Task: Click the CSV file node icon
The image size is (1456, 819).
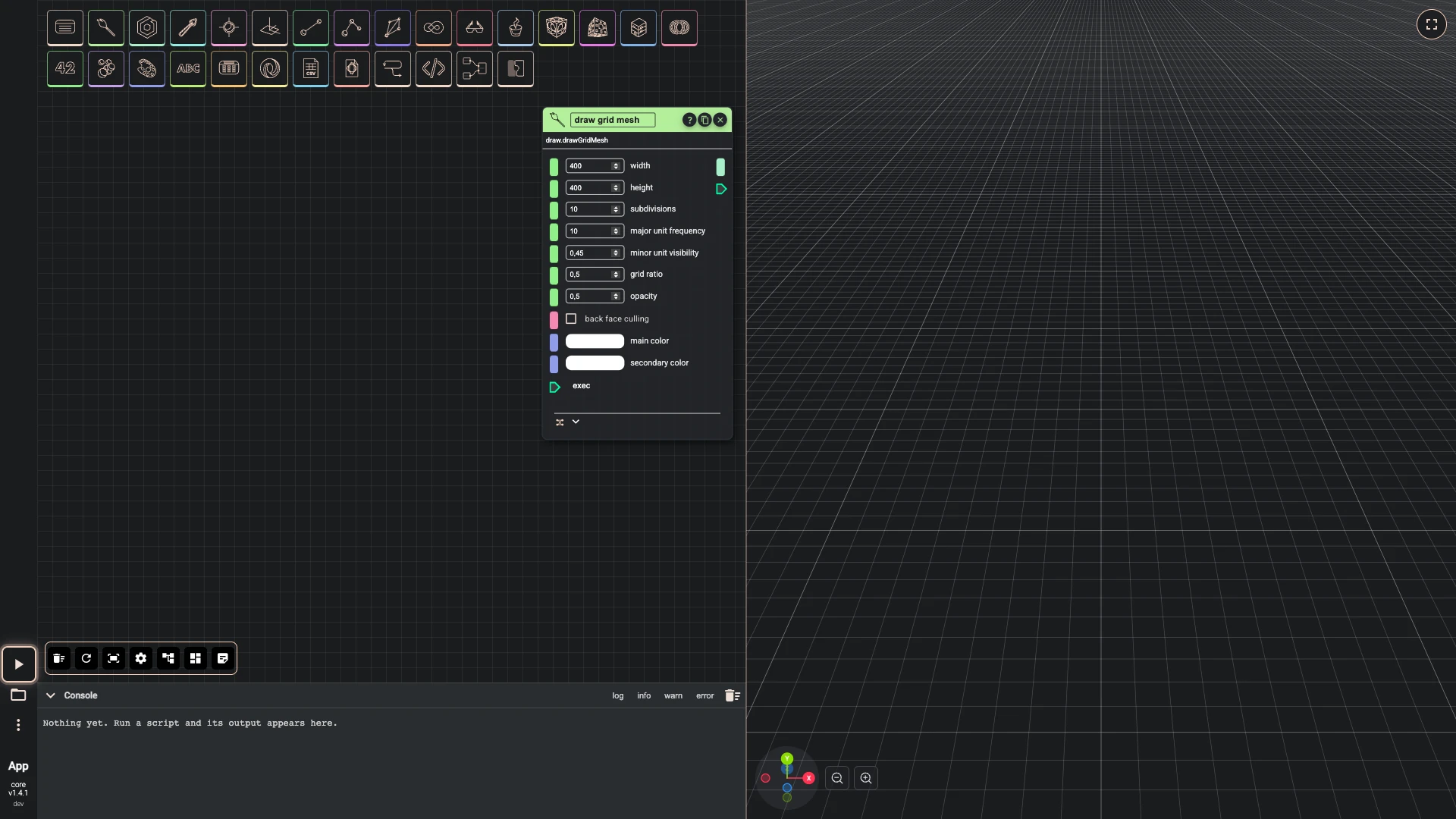Action: [x=311, y=69]
